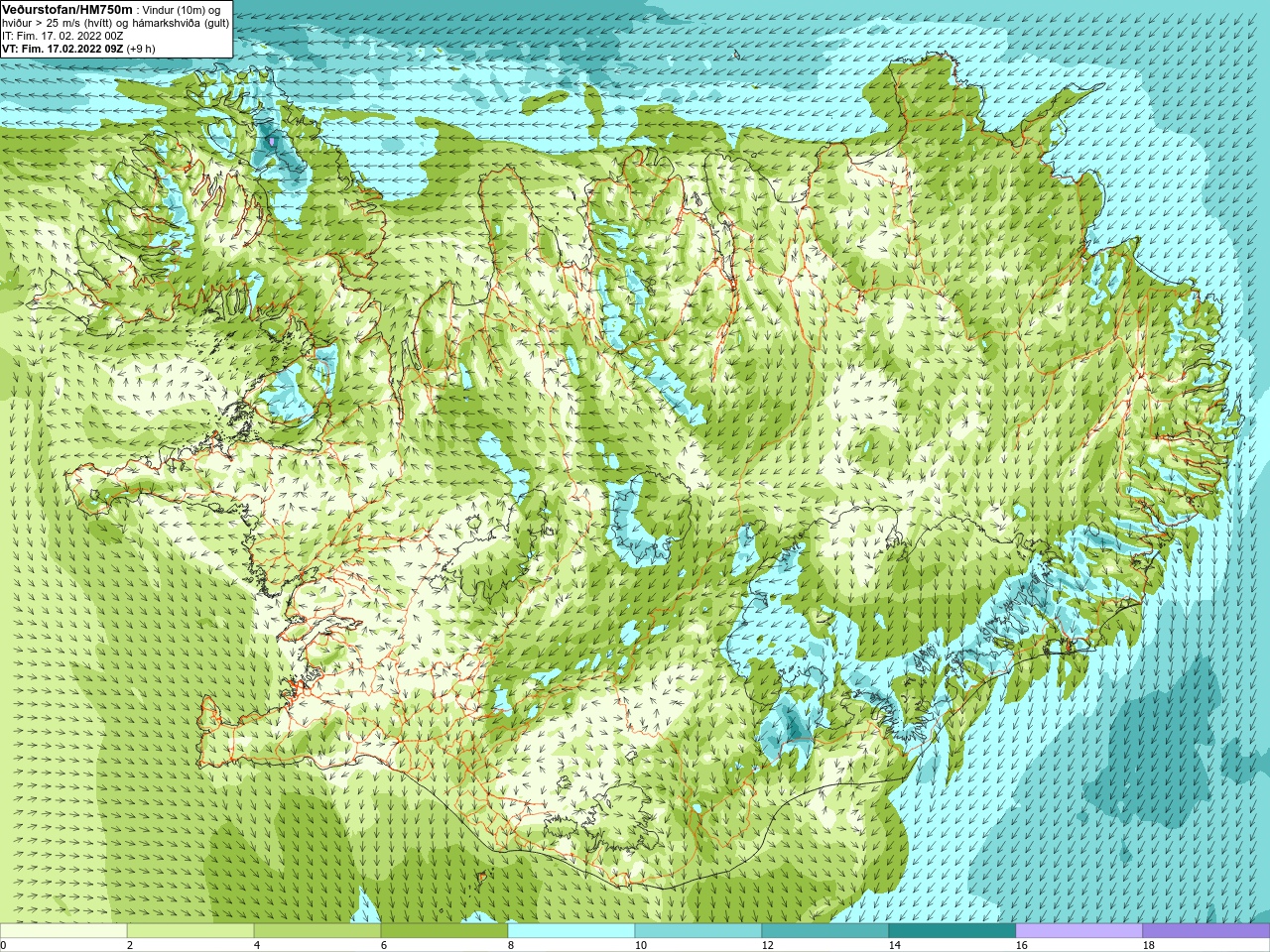The width and height of the screenshot is (1270, 952).
Task: Pick the teal 12–14 m/s legend swatch
Action: pos(825,931)
